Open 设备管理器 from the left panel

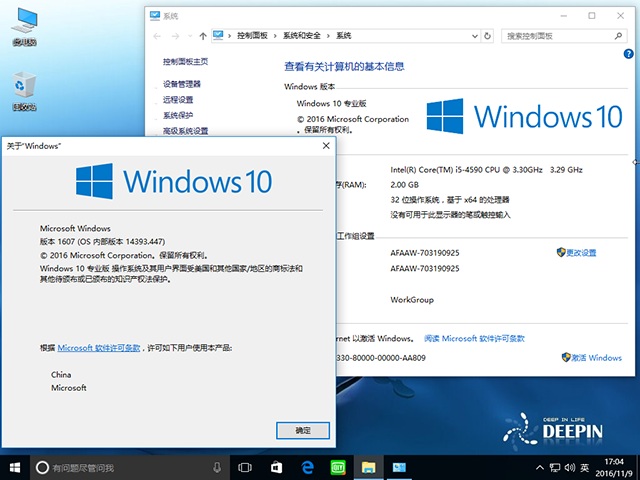coord(182,84)
